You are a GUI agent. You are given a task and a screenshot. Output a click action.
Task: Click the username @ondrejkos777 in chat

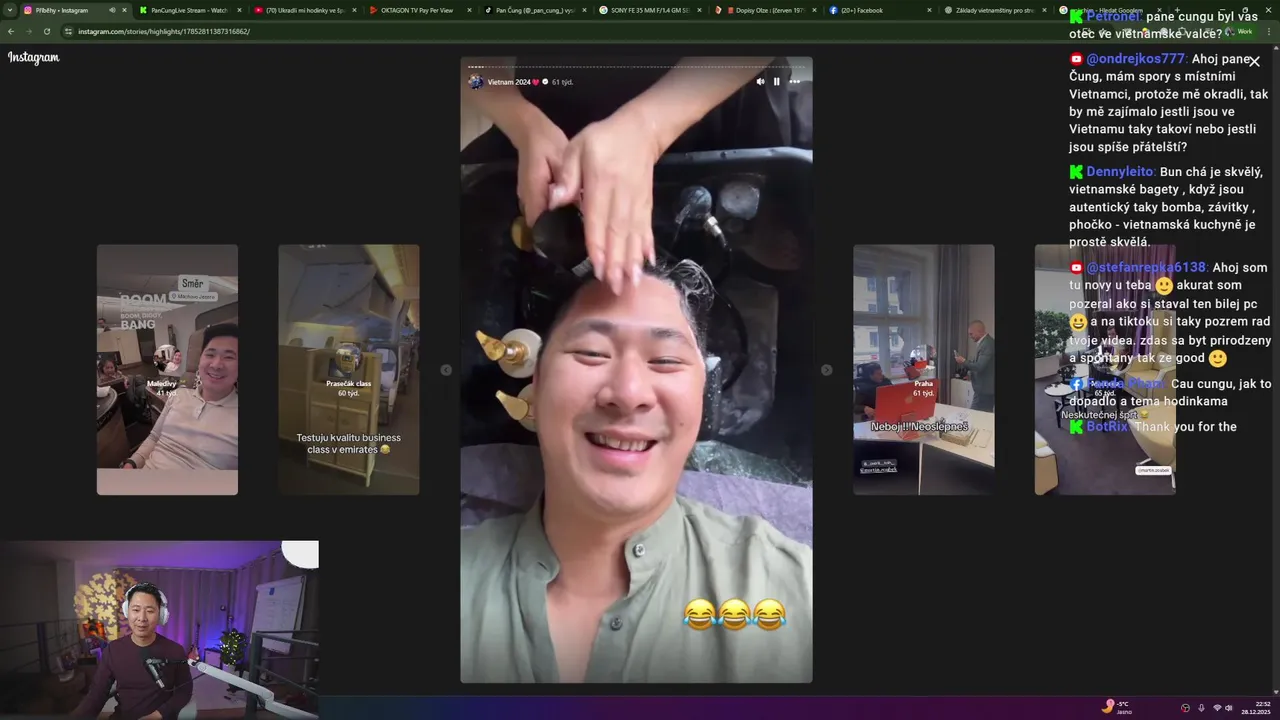click(x=1136, y=59)
